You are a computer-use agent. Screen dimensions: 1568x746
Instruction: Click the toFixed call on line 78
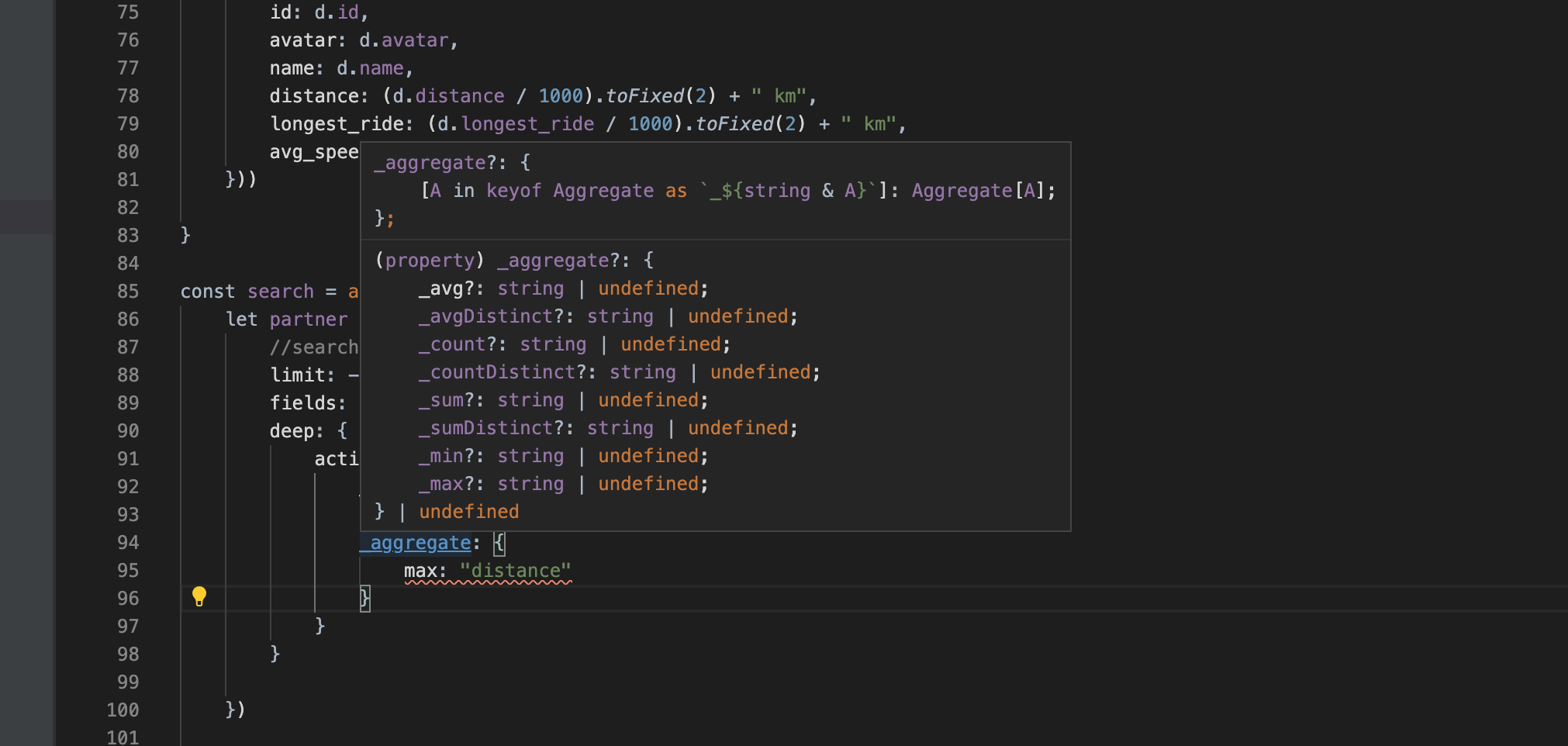pyautogui.click(x=644, y=96)
